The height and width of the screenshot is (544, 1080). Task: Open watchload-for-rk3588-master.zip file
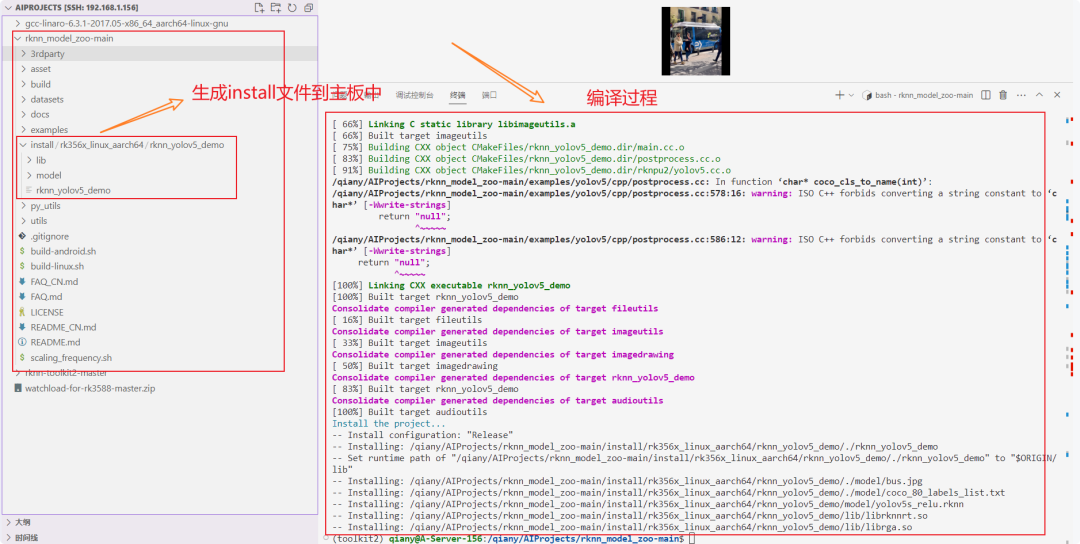click(90, 388)
